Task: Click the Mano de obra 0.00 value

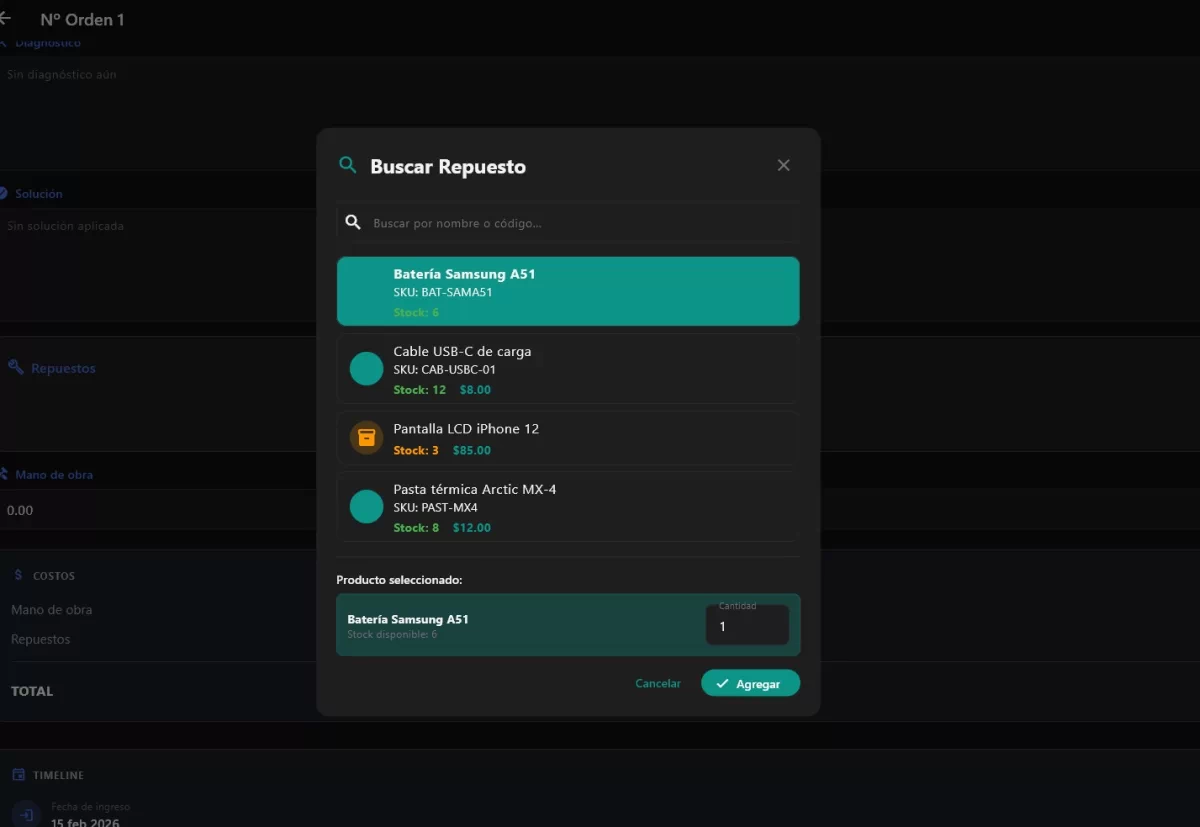Action: click(x=20, y=510)
